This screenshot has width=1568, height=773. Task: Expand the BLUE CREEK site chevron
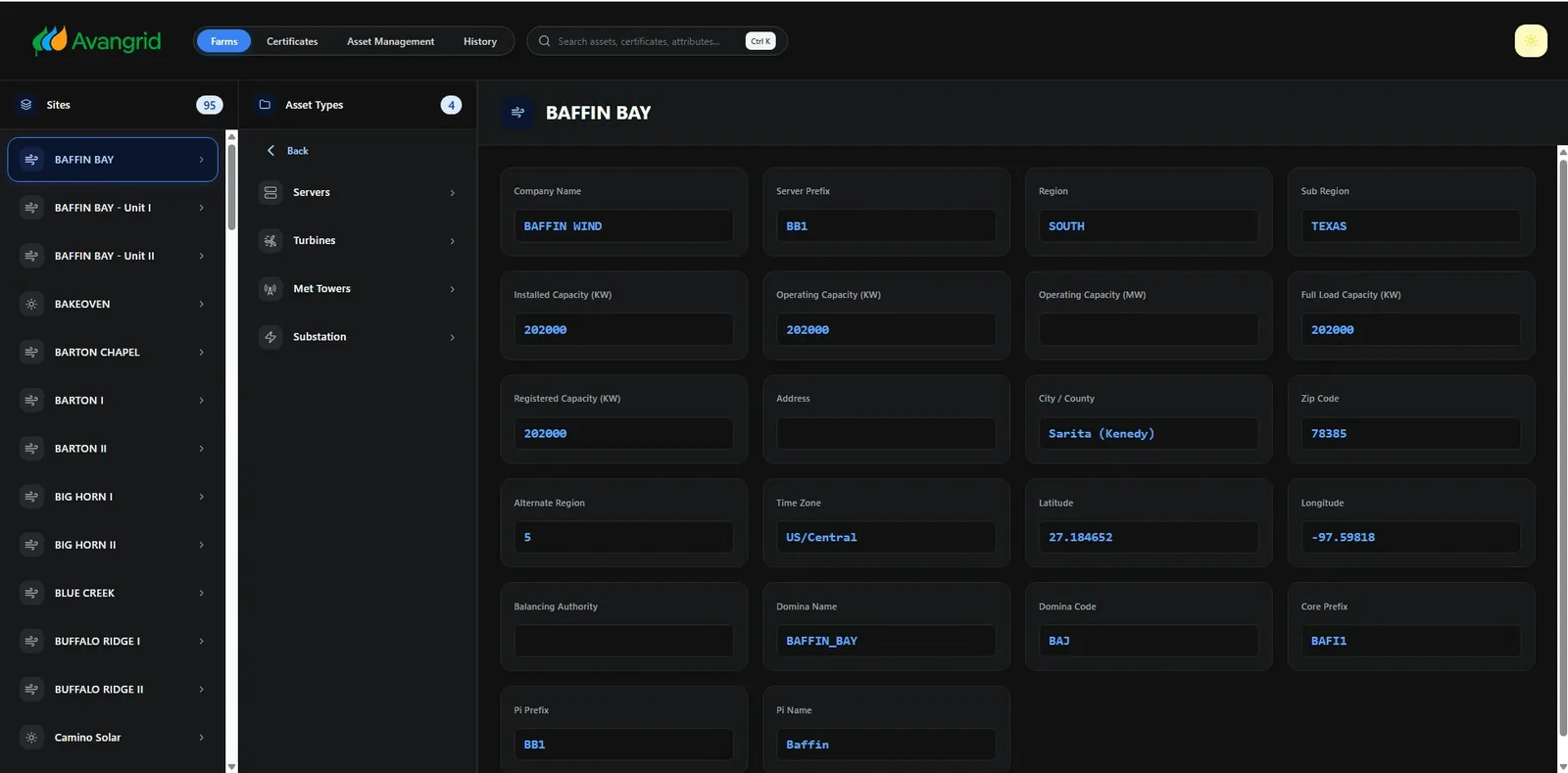point(201,593)
